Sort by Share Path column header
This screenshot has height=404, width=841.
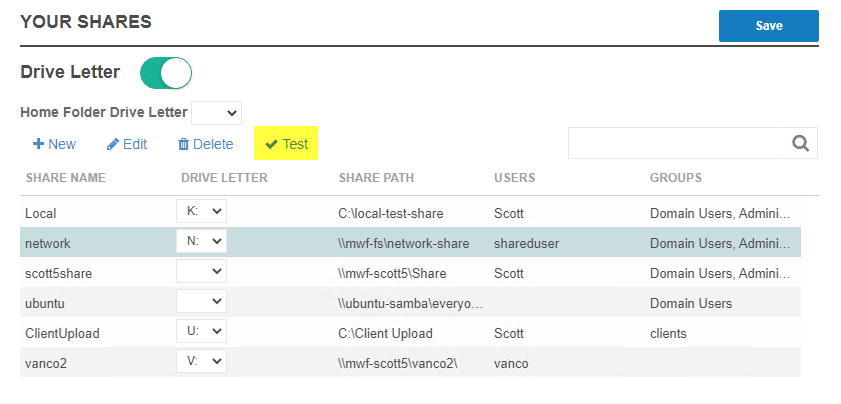coord(376,178)
